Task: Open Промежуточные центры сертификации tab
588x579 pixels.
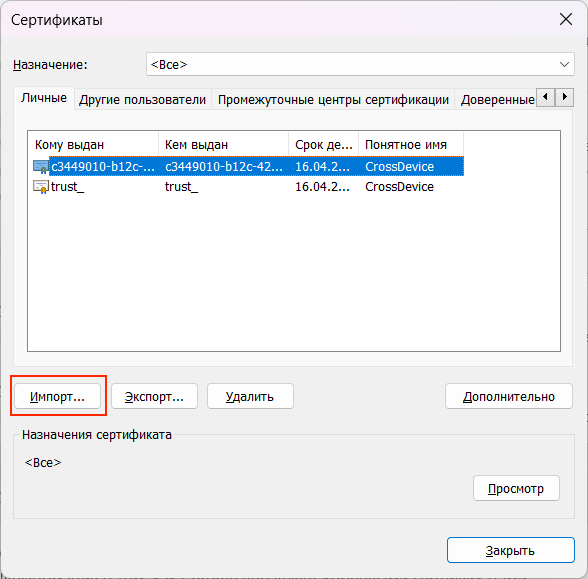Action: pyautogui.click(x=333, y=100)
